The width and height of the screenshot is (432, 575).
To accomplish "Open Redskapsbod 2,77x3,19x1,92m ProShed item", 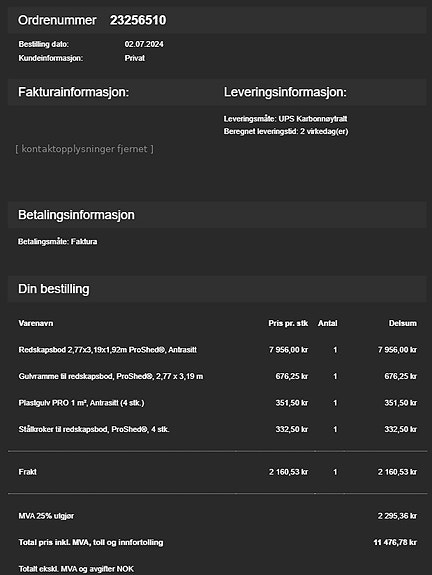I will [x=108, y=350].
